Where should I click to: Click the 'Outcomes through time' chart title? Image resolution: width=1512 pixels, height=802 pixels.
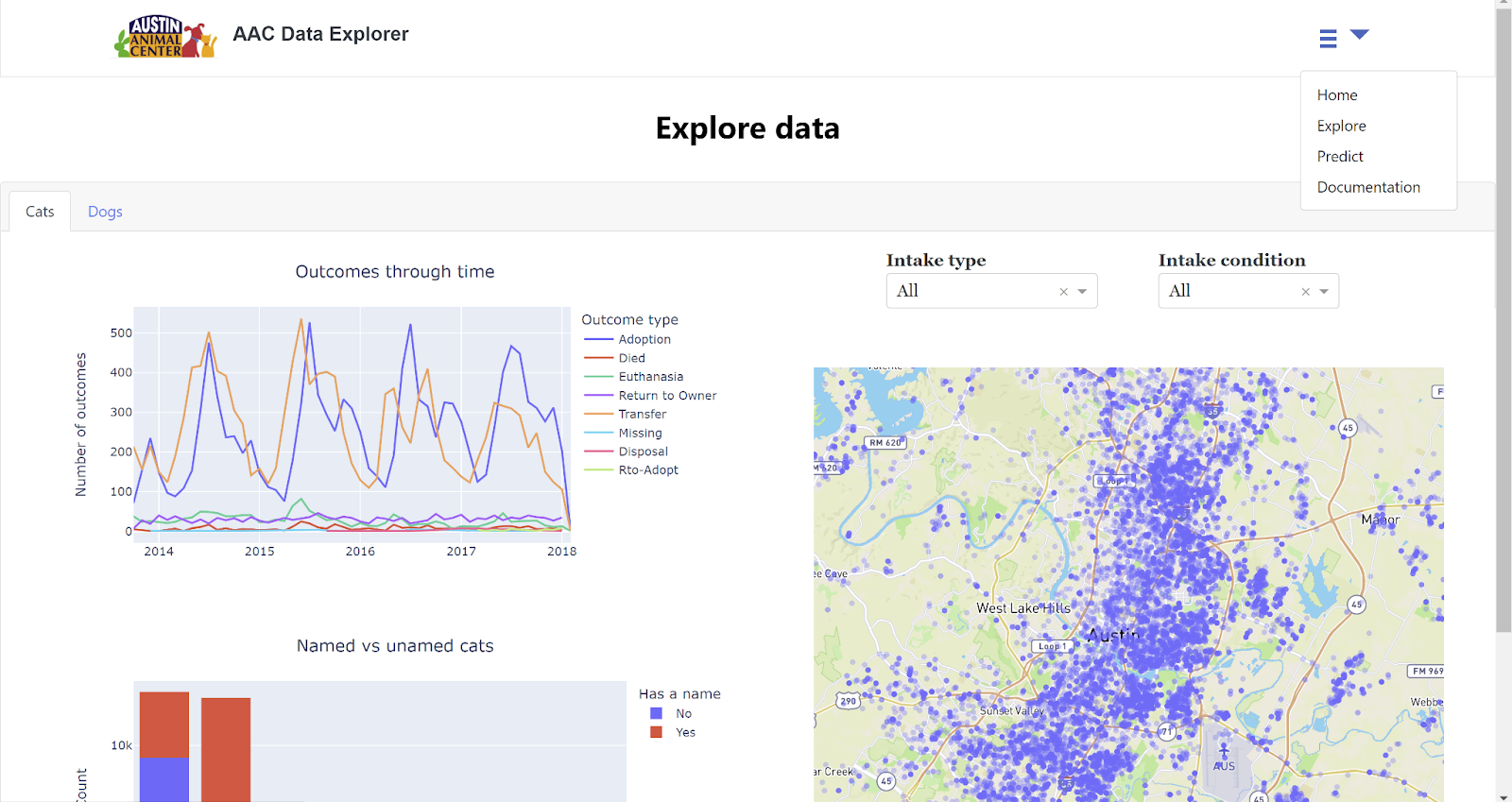pyautogui.click(x=395, y=272)
